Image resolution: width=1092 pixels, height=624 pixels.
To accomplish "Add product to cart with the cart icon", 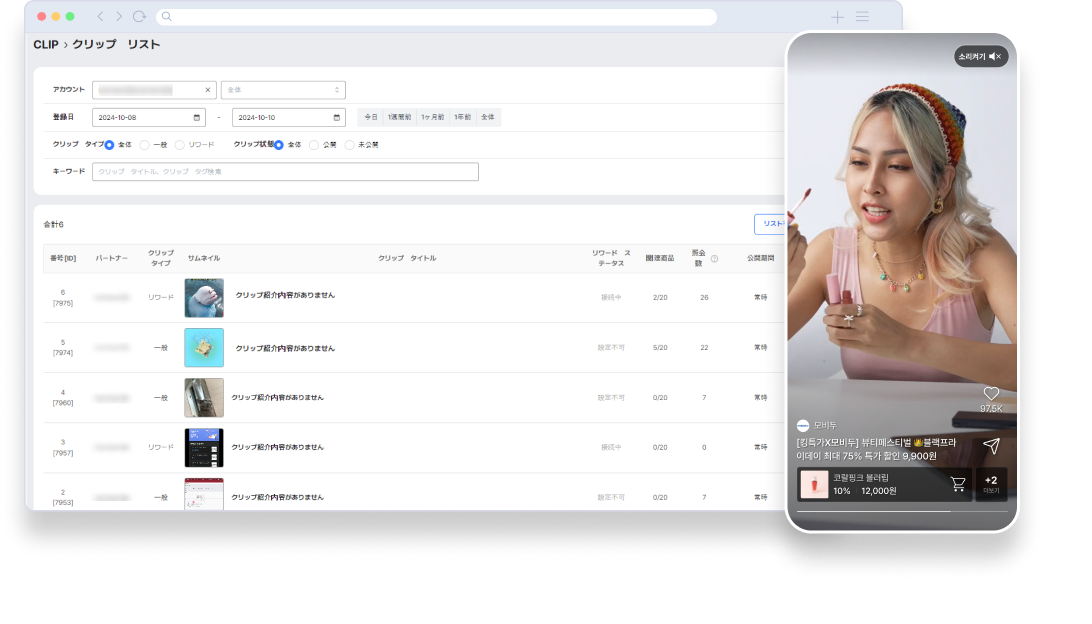I will 958,483.
